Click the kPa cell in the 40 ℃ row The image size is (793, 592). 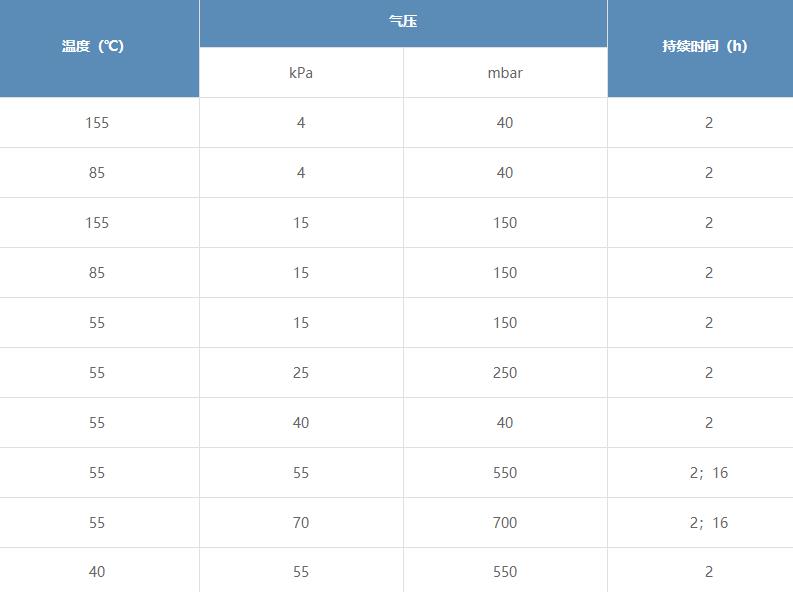301,572
